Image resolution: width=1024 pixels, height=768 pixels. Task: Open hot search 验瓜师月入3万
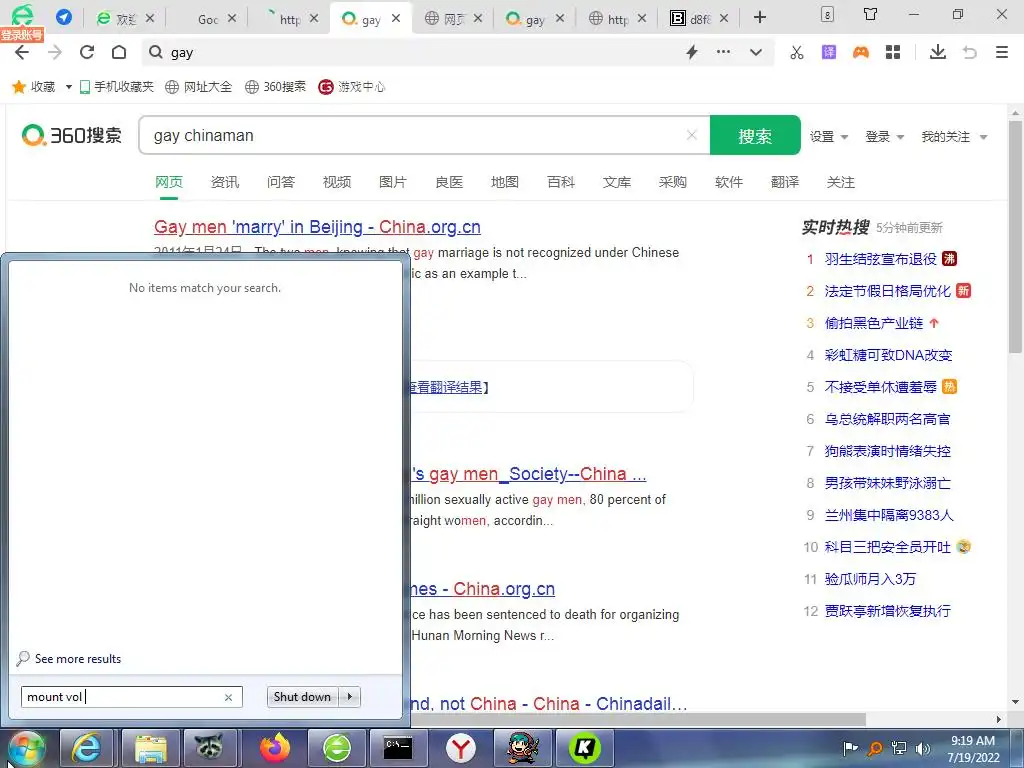[870, 579]
